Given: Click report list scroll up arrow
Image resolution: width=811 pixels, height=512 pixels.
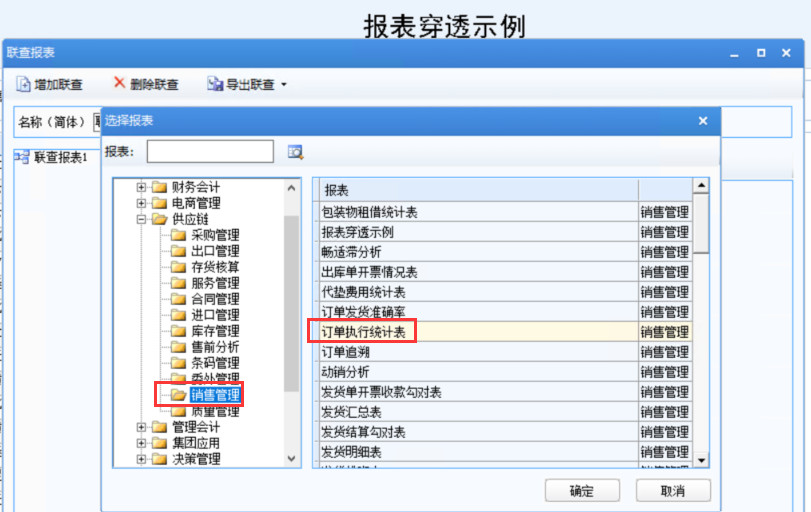Looking at the screenshot, I should pos(701,185).
